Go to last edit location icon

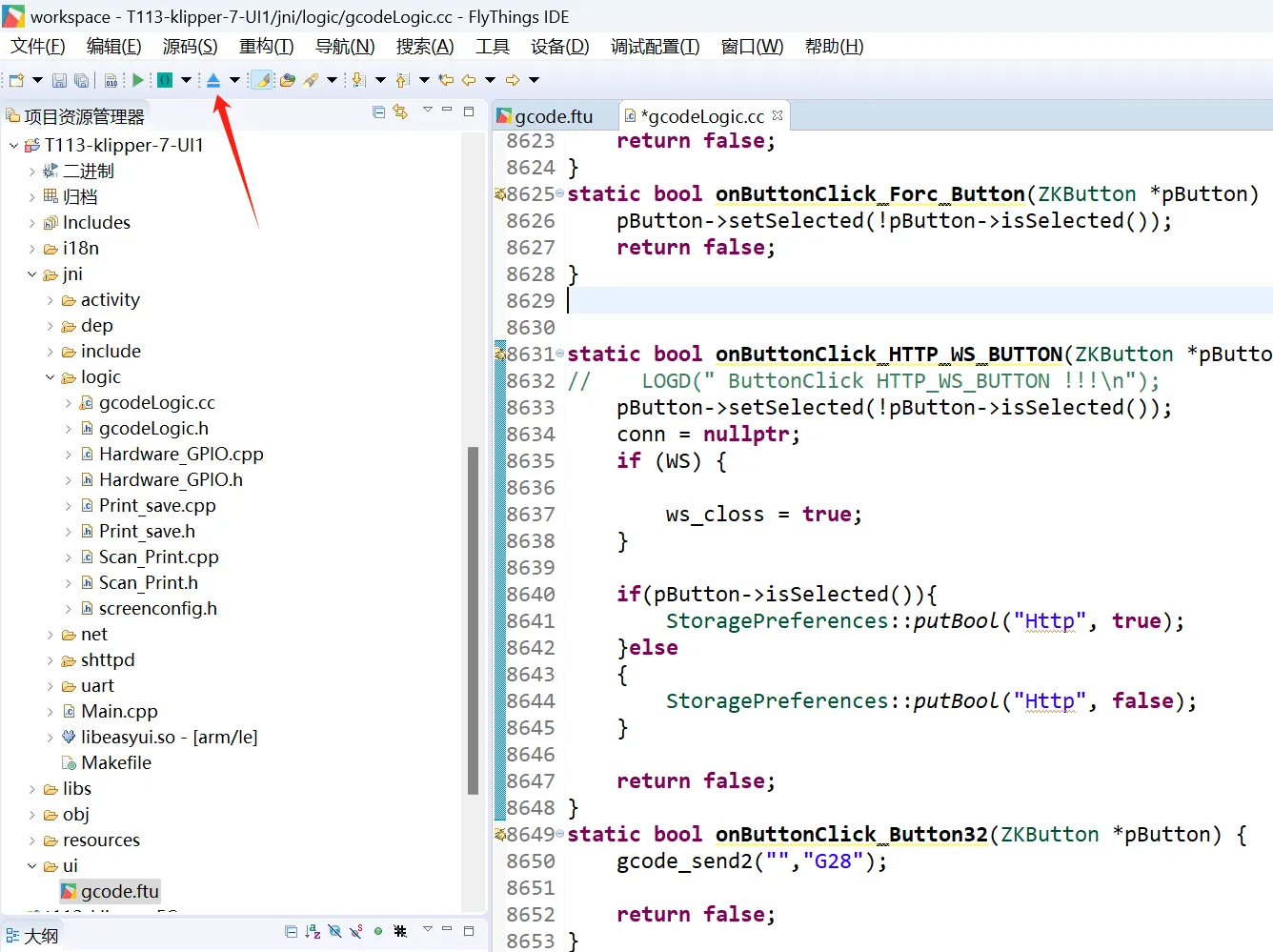coord(445,80)
